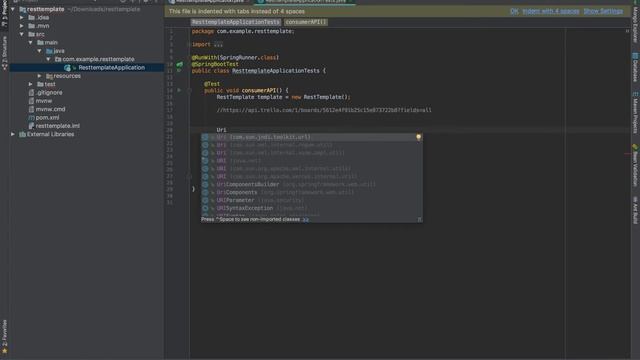Click the Spring Boot class icon beside RestTemplateApplication
The height and width of the screenshot is (360, 640).
coord(67,68)
